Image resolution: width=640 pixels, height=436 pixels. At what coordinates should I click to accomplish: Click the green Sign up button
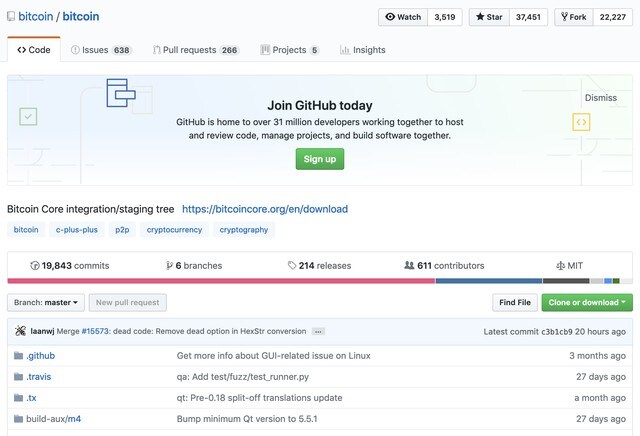coord(320,159)
